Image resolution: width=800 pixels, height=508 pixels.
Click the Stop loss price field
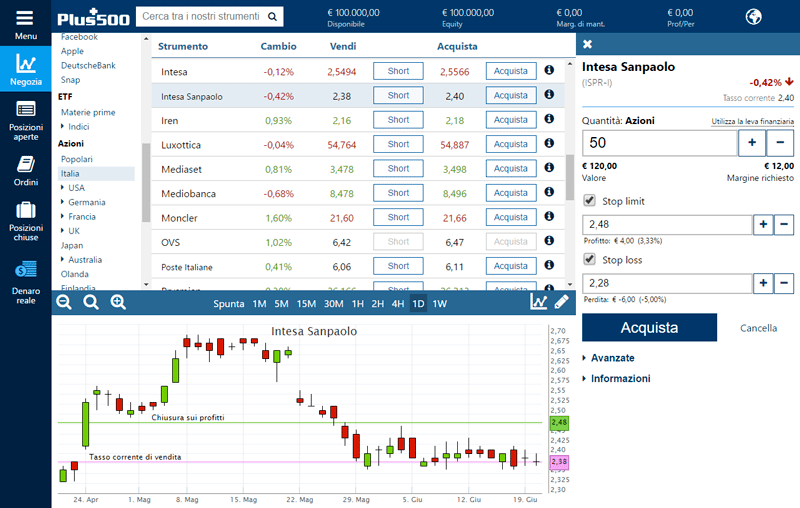pyautogui.click(x=667, y=283)
